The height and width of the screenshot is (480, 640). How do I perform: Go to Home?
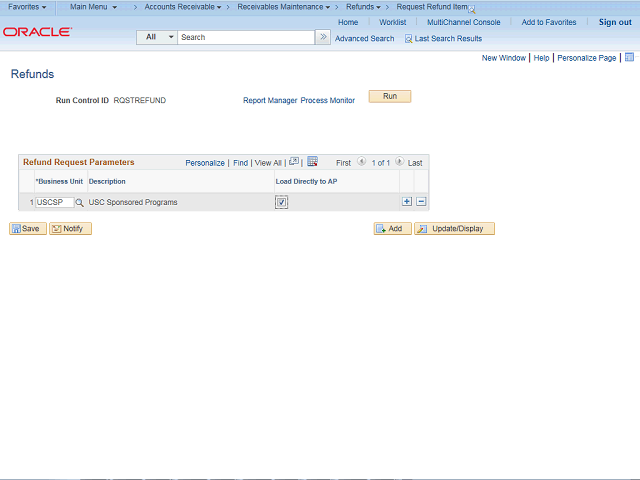(348, 22)
